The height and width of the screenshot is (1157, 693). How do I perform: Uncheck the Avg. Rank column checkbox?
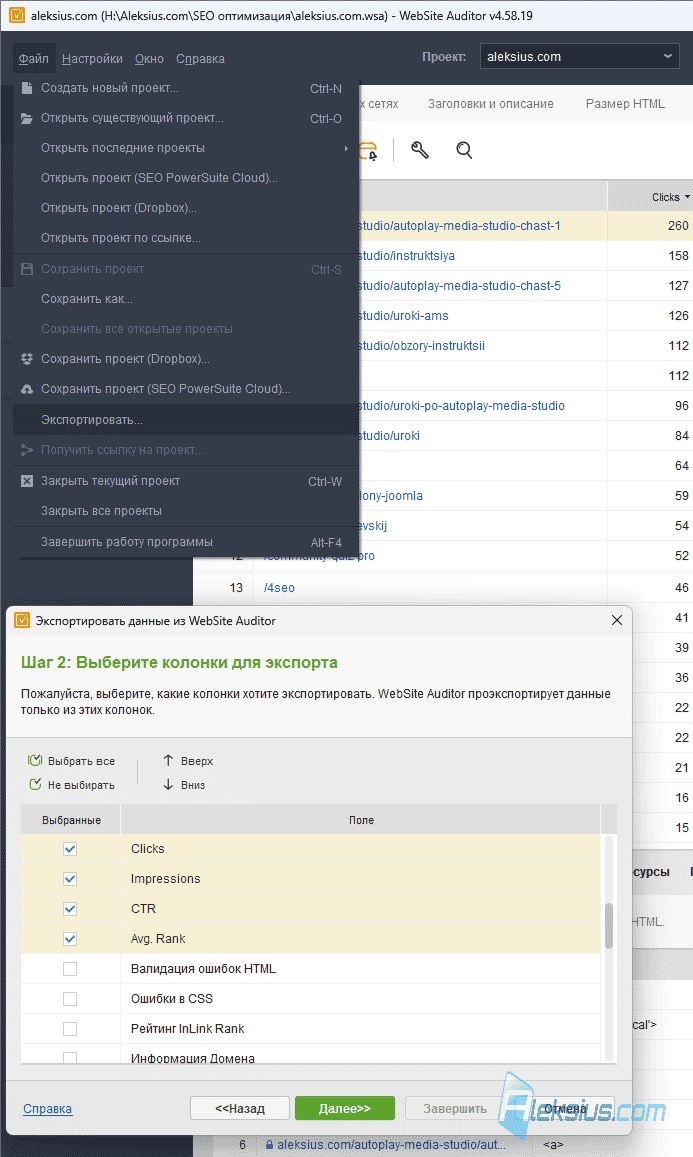70,939
